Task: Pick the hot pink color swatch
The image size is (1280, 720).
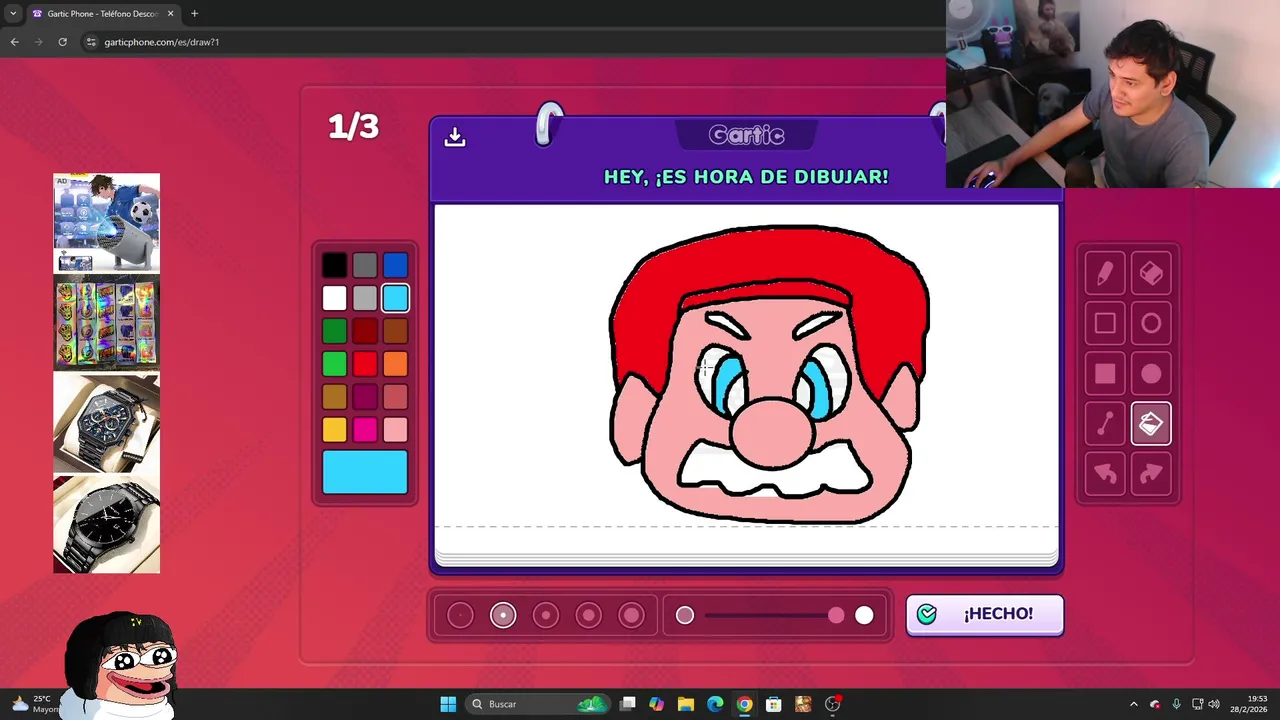Action: 365,430
